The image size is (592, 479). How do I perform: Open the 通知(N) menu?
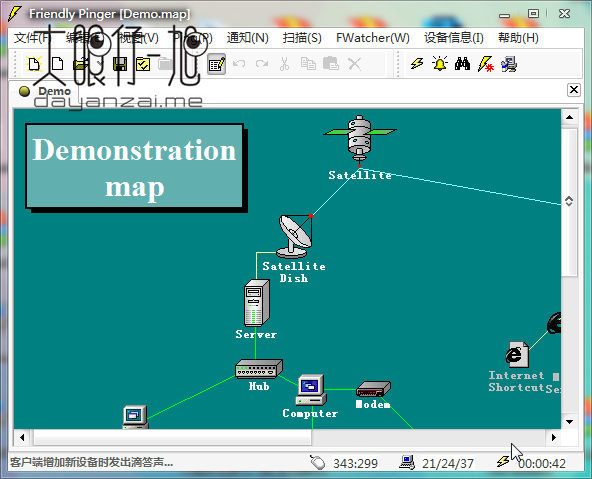click(248, 38)
